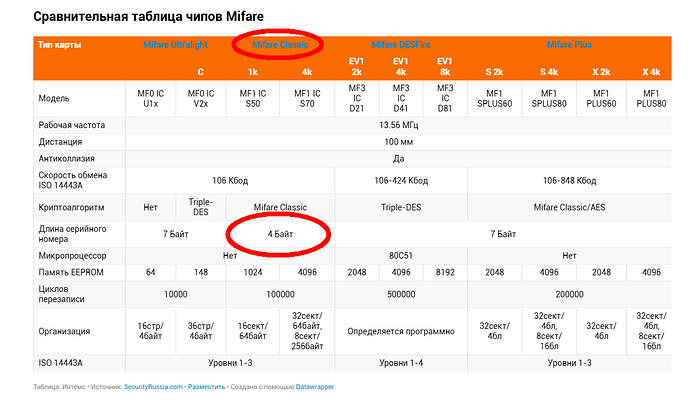This screenshot has width=690, height=409.
Task: Click organization cell '16сект/ 64байт'
Action: pyautogui.click(x=253, y=331)
